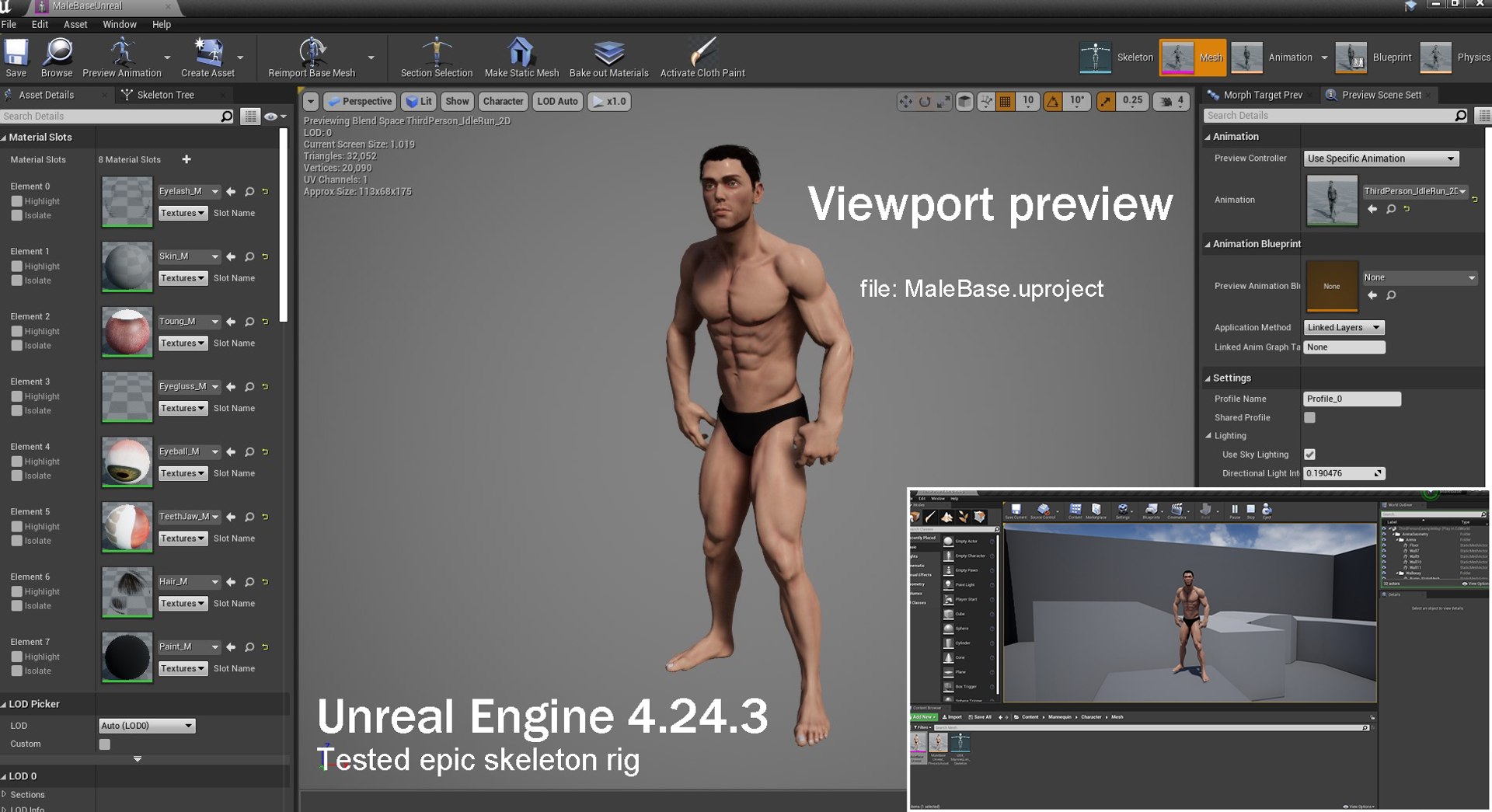Screen dimensions: 1492x812
Task: Click the Preview Animation toolbar icon
Action: point(122,58)
